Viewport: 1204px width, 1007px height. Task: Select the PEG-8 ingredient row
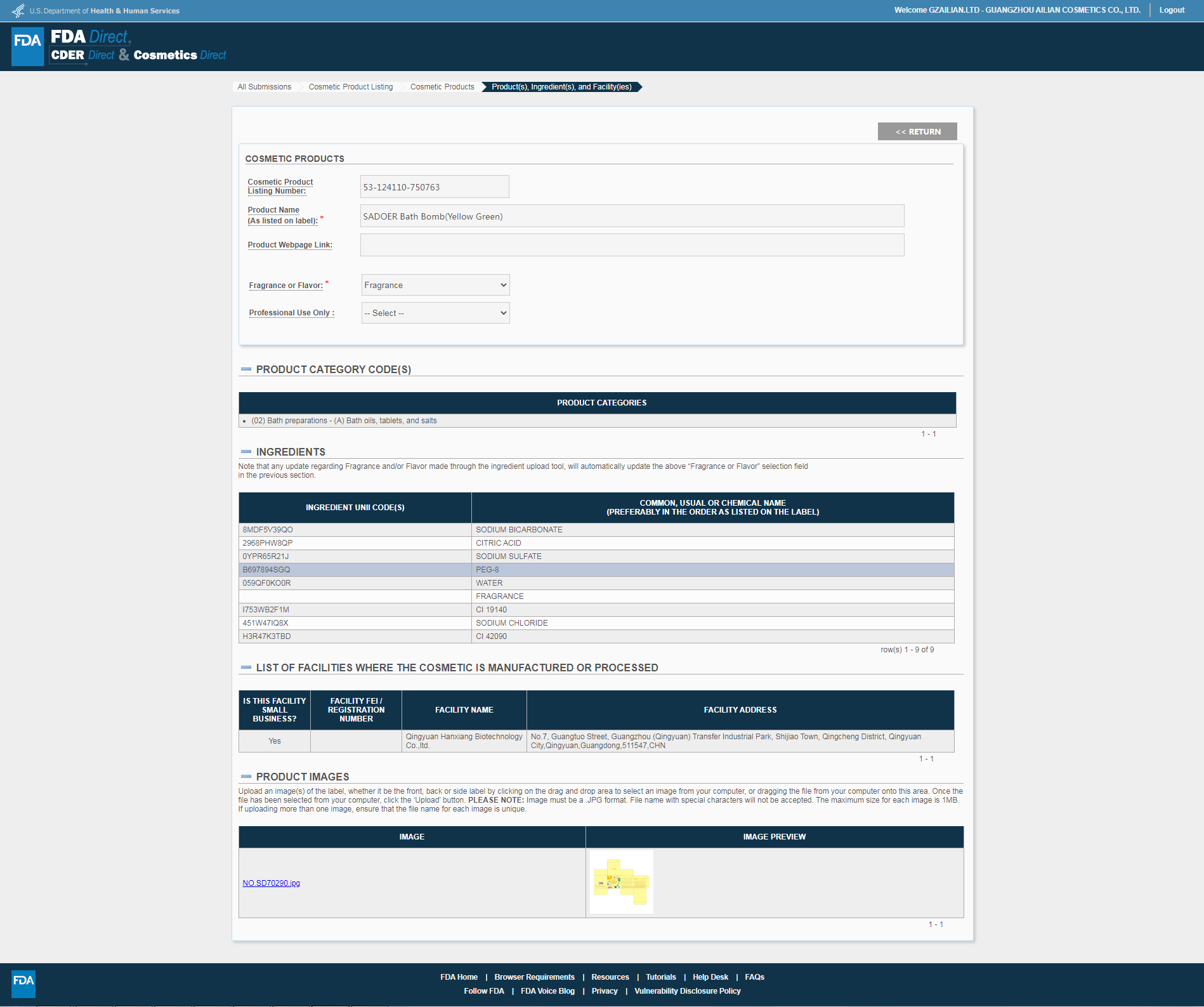596,570
